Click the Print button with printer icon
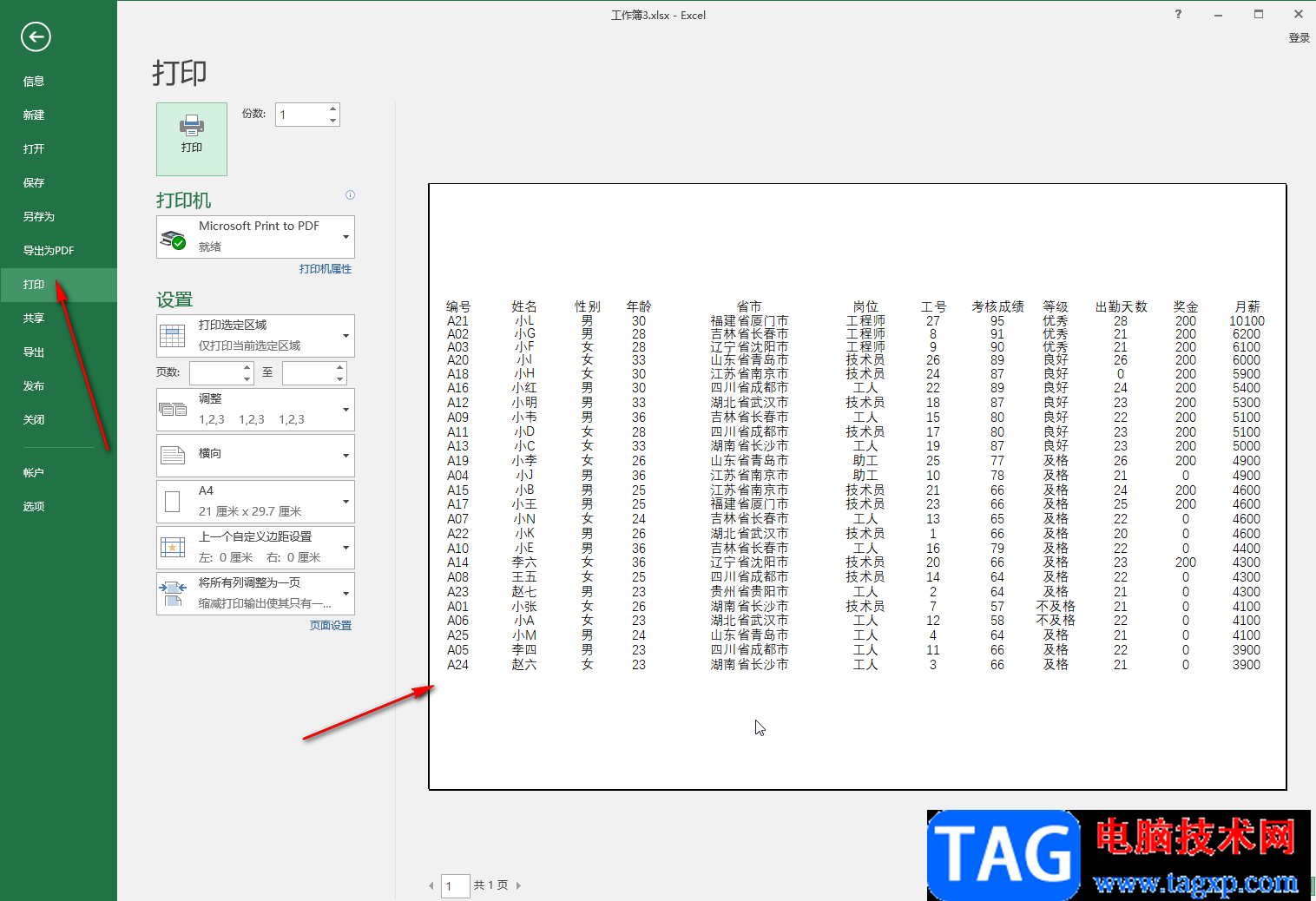This screenshot has height=901, width=1316. click(x=192, y=139)
